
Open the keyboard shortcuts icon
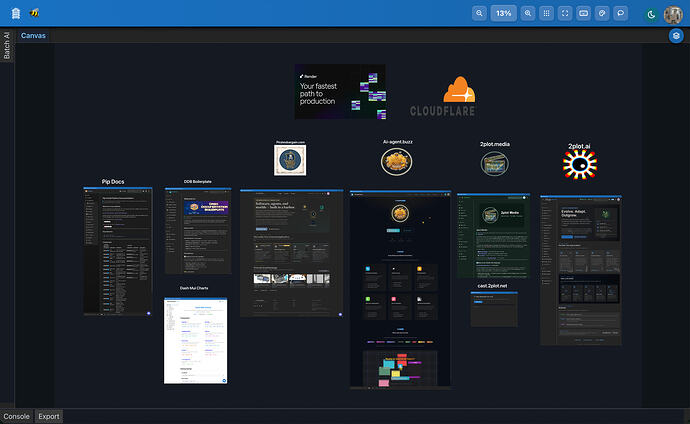point(584,13)
